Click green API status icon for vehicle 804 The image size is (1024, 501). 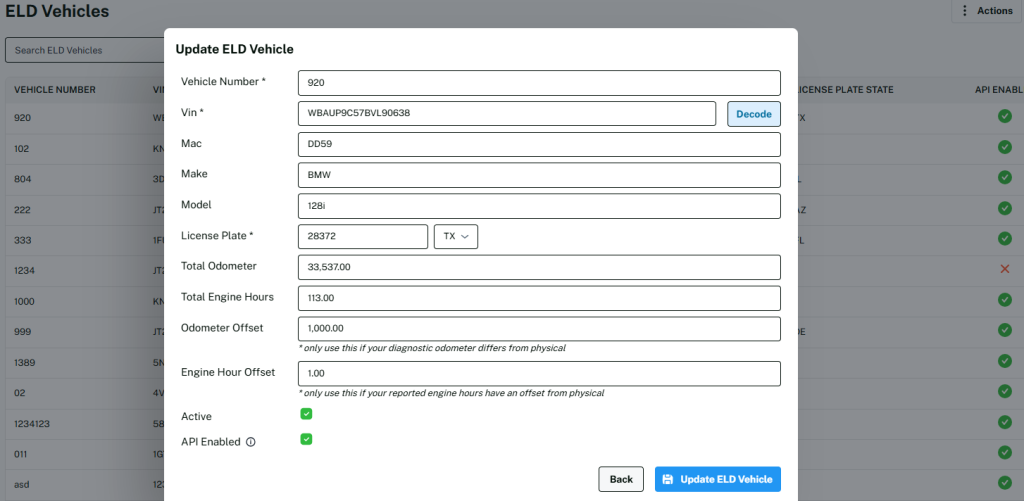point(1004,178)
